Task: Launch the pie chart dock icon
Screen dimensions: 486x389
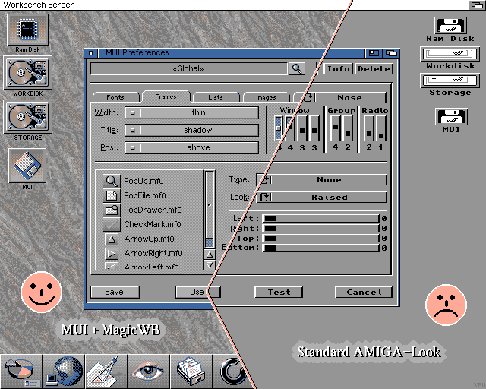Action: pos(21,371)
